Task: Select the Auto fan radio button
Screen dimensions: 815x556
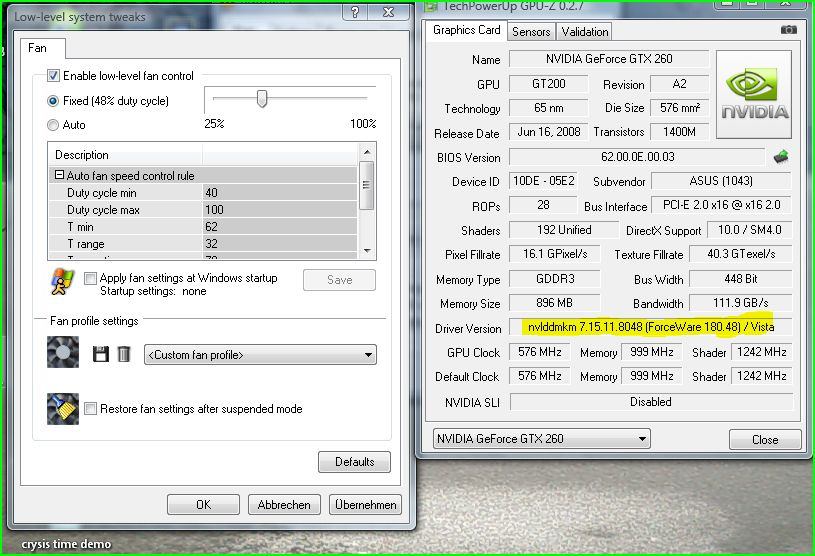Action: click(x=53, y=125)
